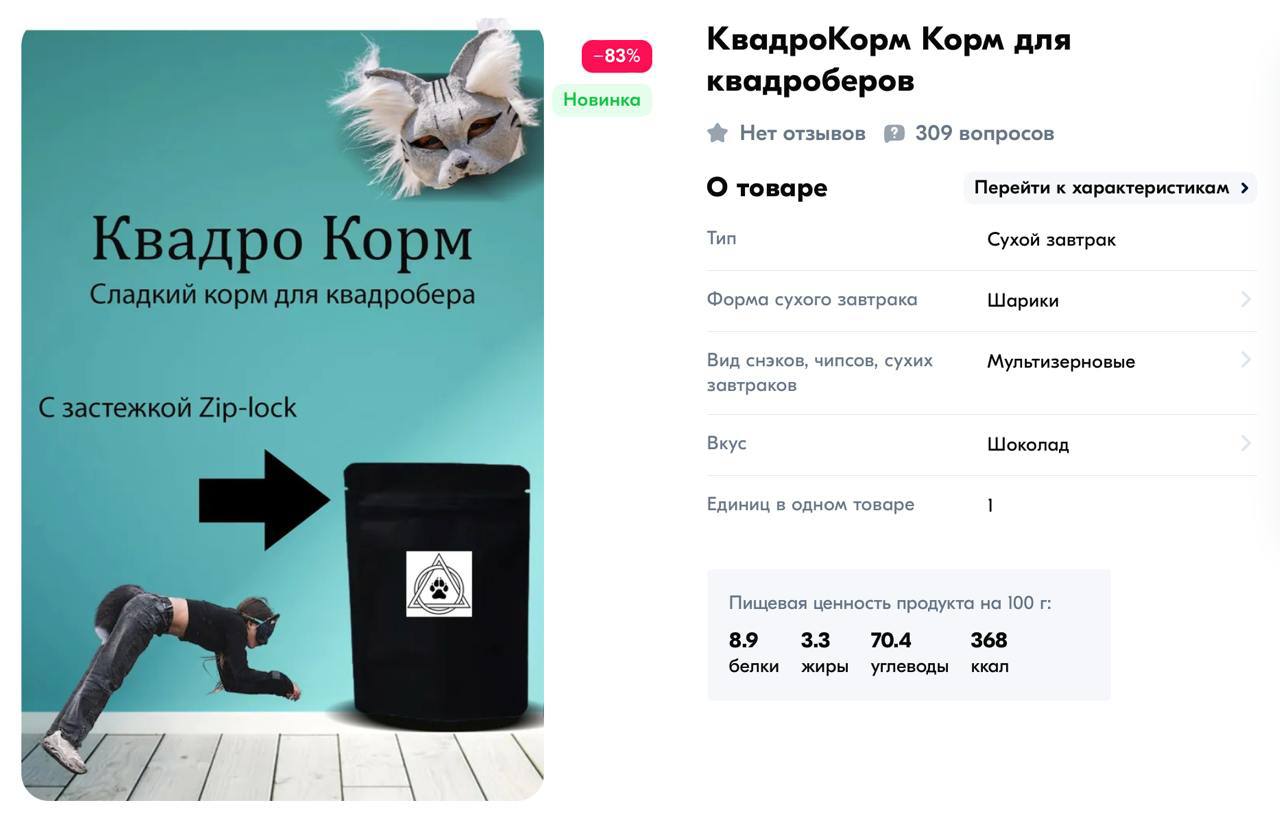Open the Нет отзывов reviews link

(x=802, y=133)
